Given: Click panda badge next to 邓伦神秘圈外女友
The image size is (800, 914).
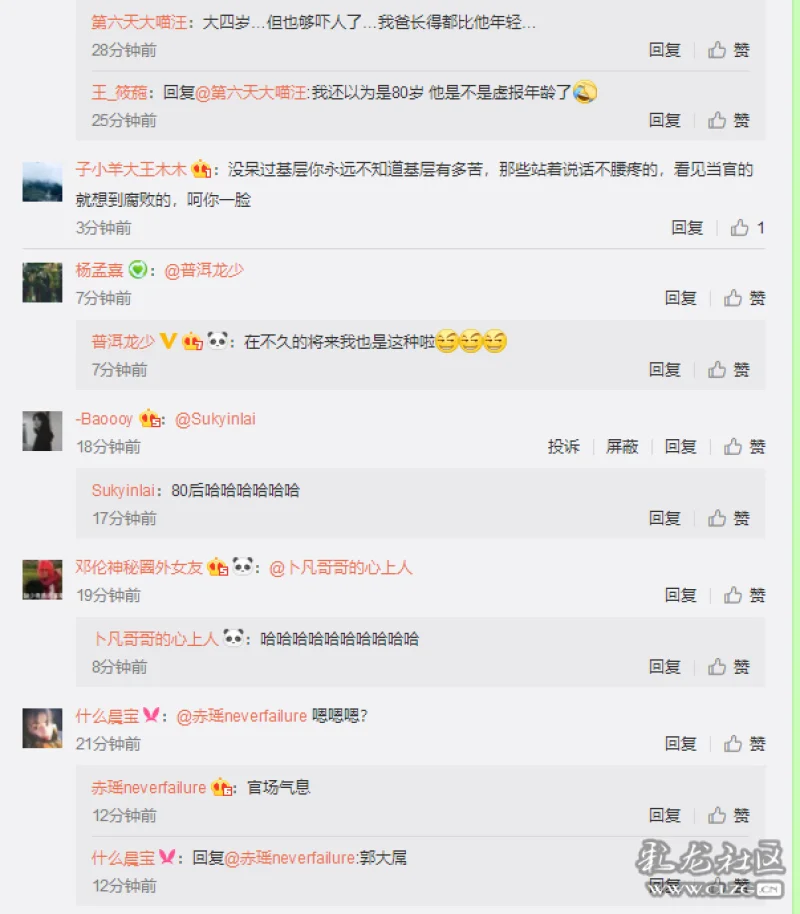Looking at the screenshot, I should coord(243,566).
